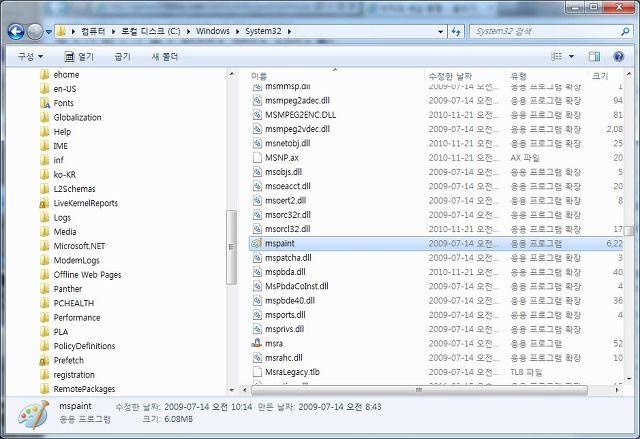Select the MSMPEG2ENC.DLL file
640x439 pixels.
(x=300, y=115)
